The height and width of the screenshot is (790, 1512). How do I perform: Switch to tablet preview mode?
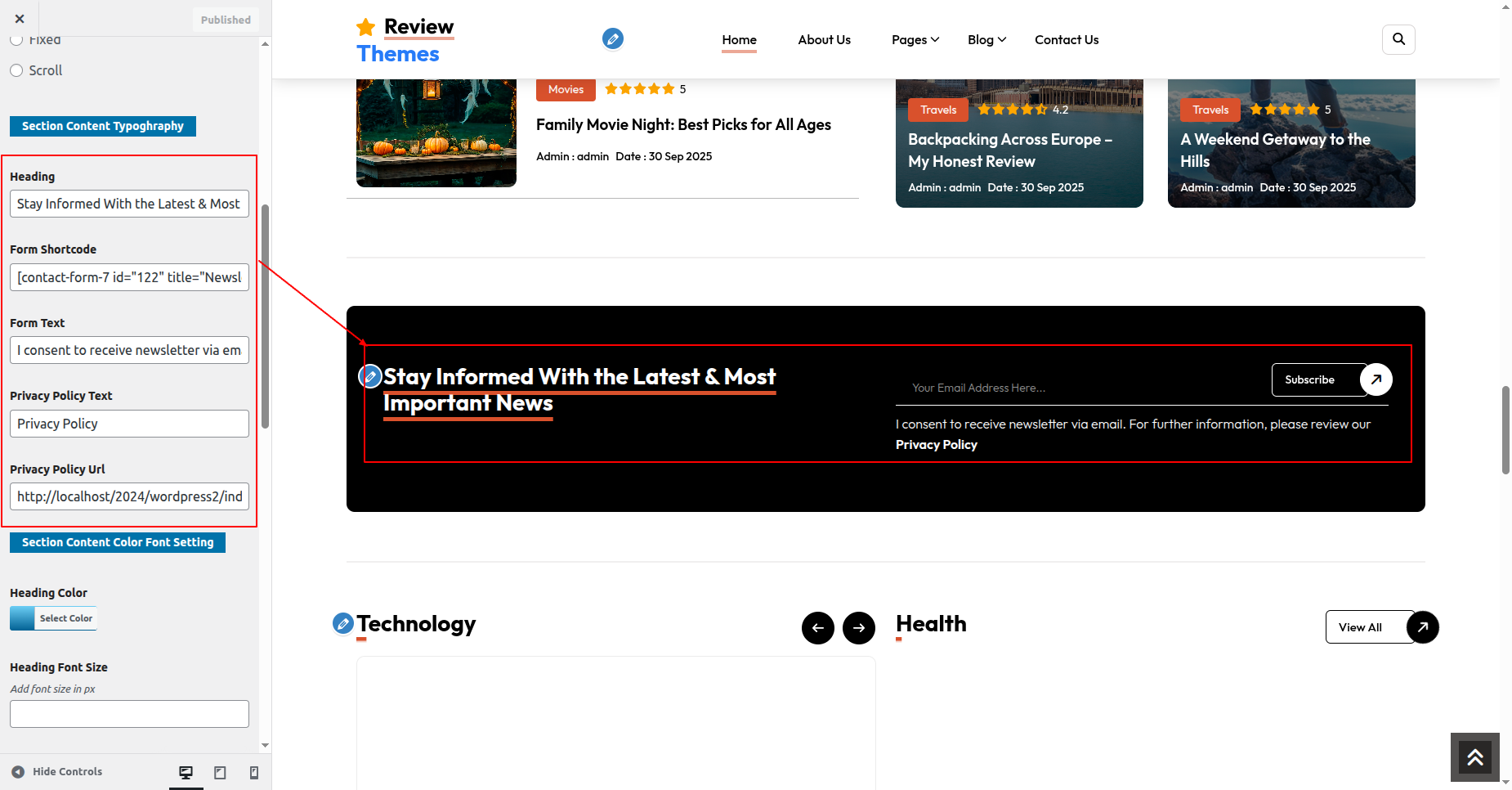point(220,773)
